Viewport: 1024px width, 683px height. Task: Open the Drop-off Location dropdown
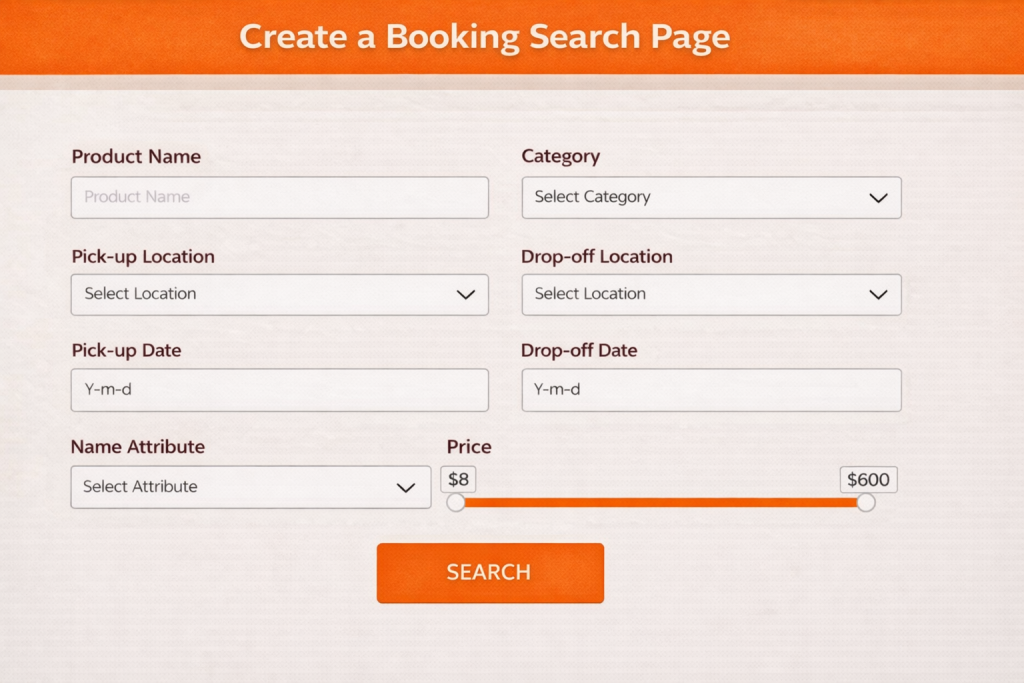point(711,294)
